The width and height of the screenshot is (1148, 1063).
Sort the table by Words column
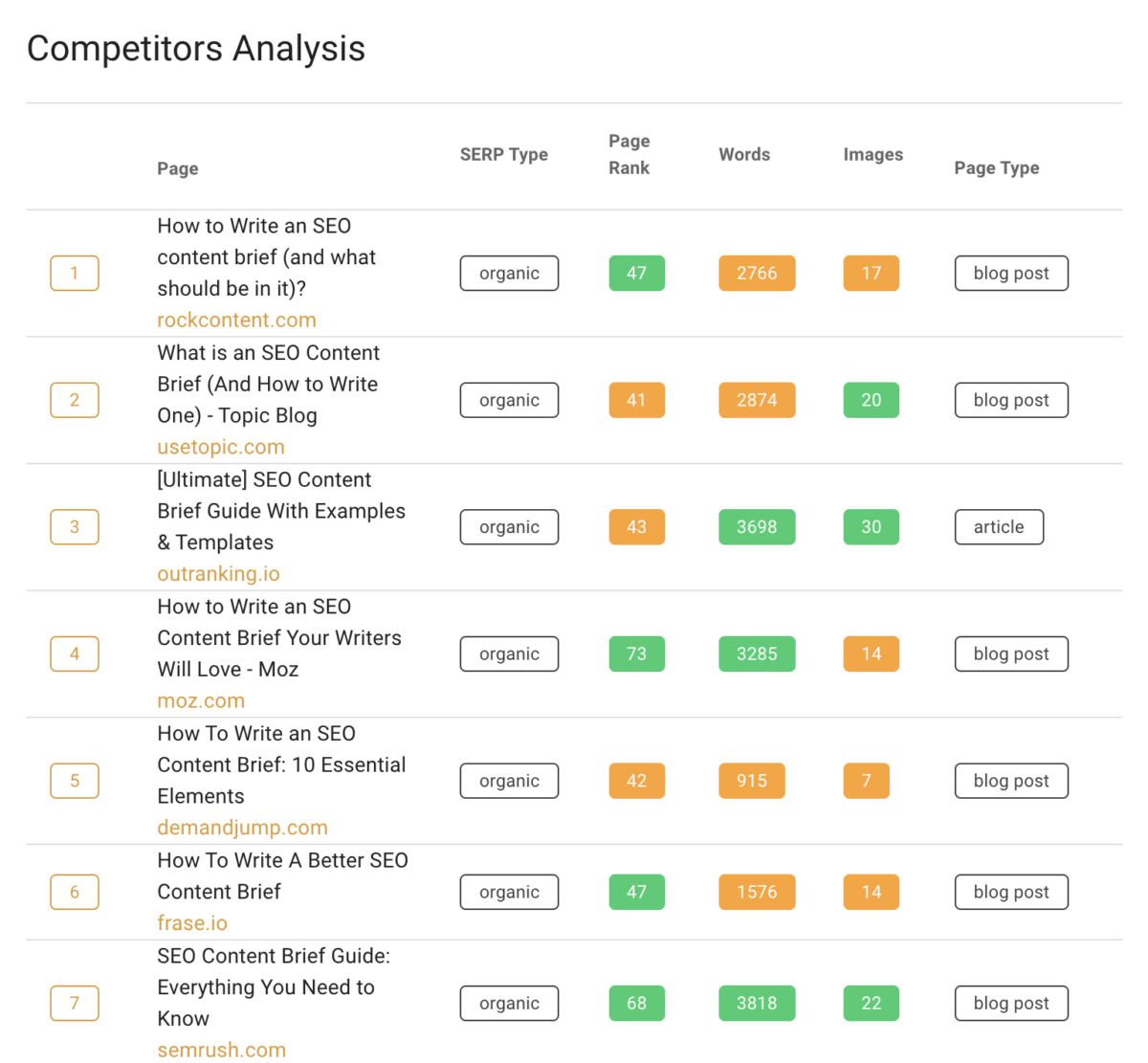(x=744, y=154)
